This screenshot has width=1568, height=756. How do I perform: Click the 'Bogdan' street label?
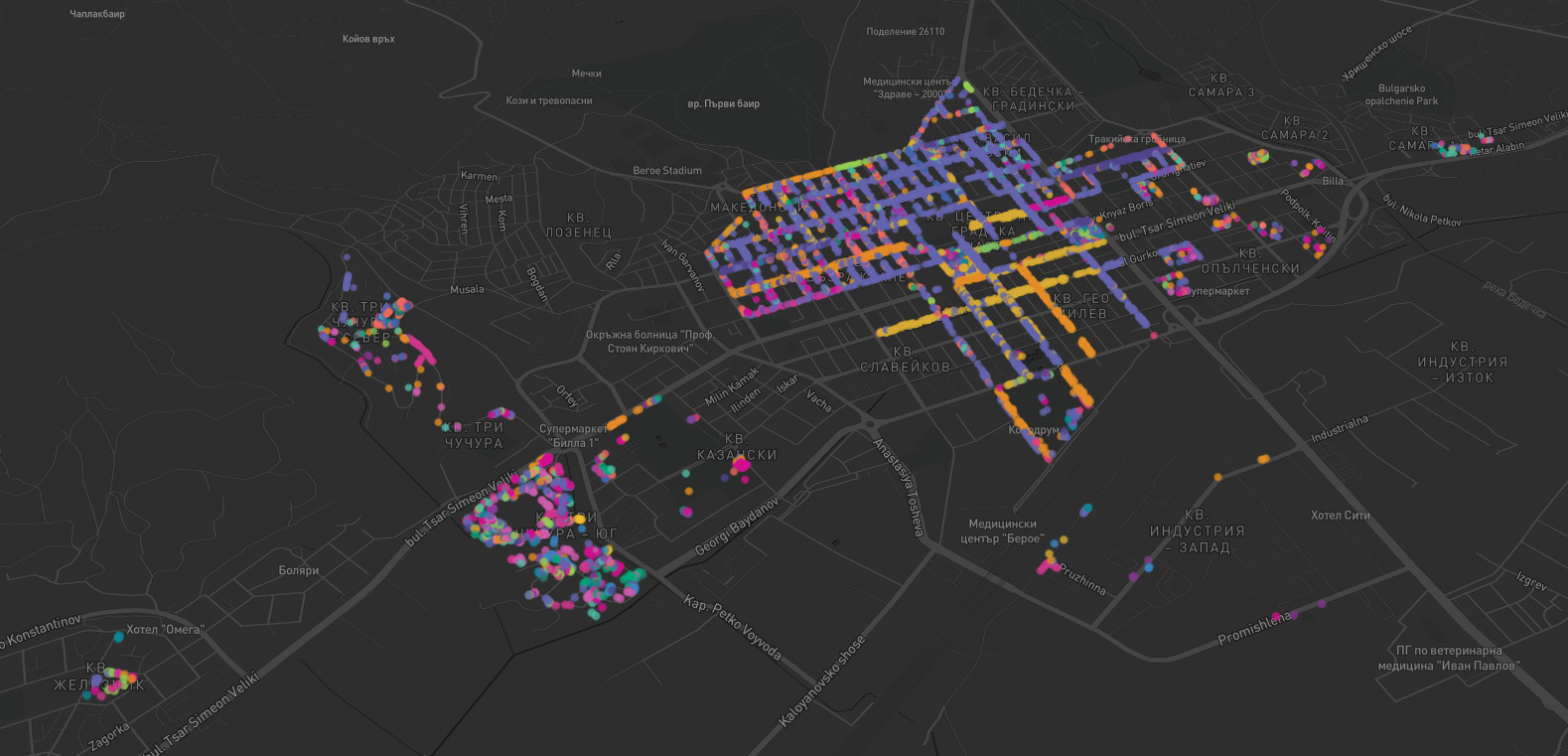click(537, 283)
